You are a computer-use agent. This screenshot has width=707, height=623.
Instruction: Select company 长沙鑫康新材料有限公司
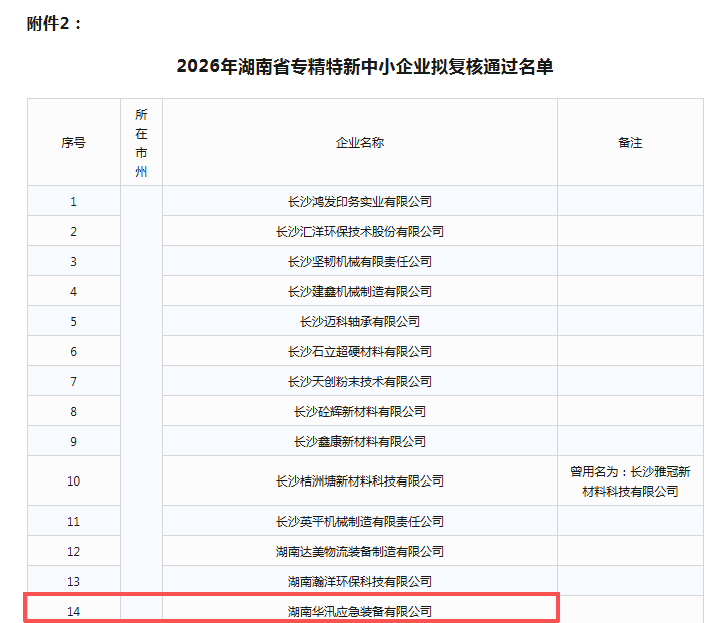point(360,441)
